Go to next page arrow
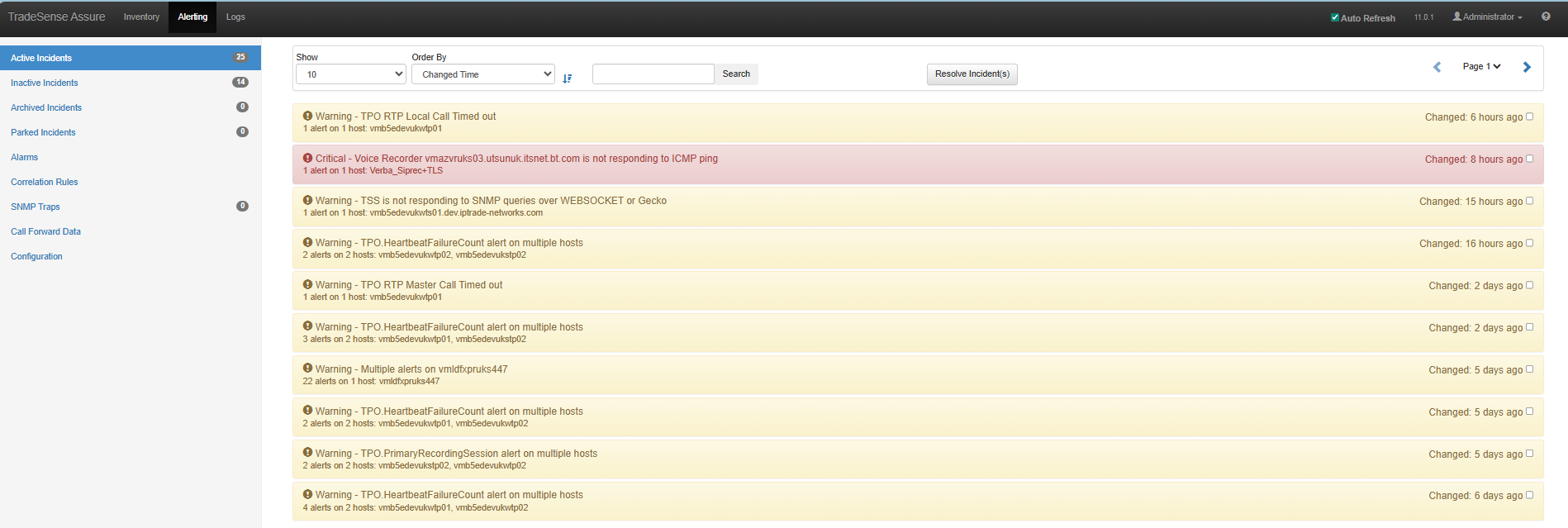1568x528 pixels. point(1527,67)
